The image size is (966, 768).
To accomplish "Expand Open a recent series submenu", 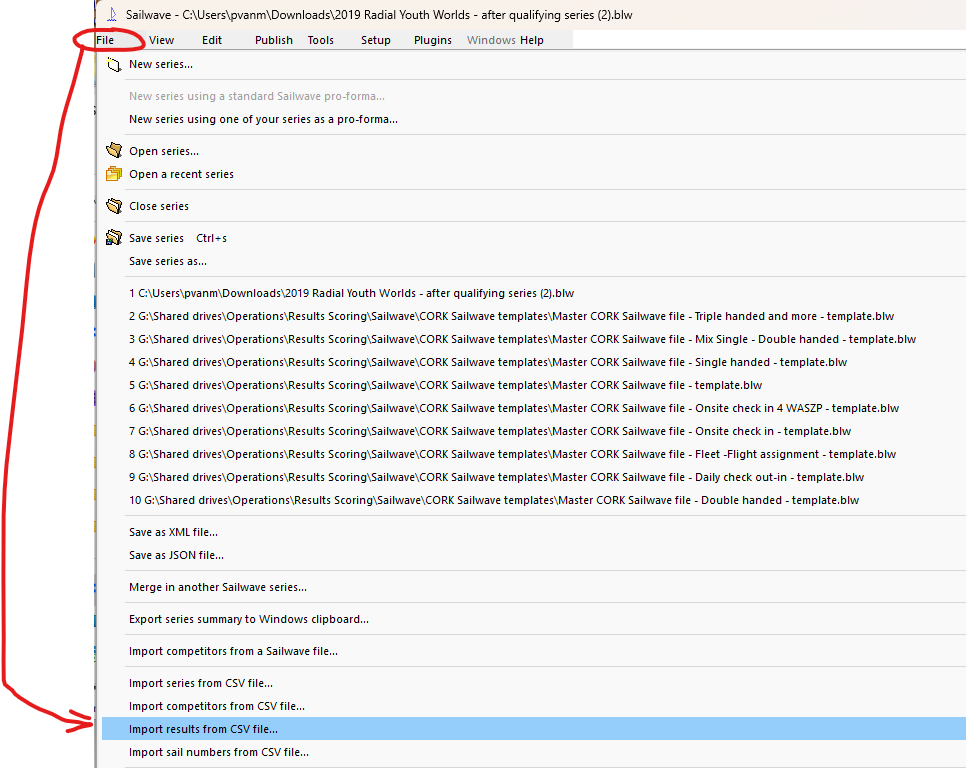I will point(182,174).
